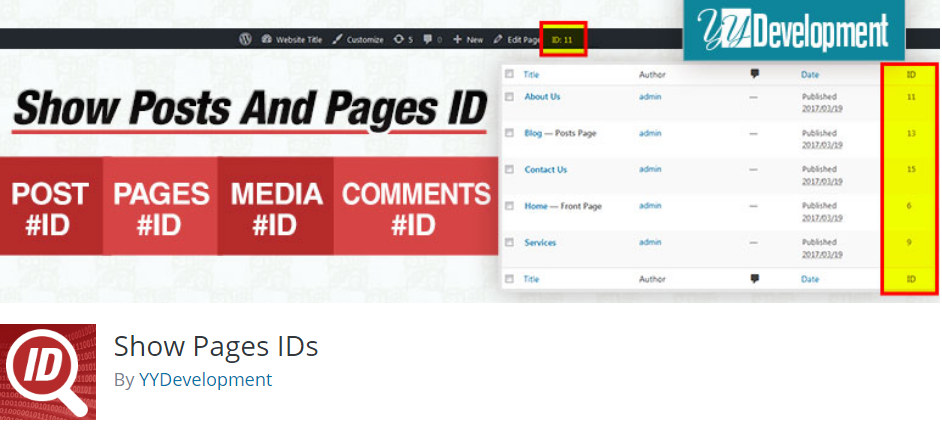Check the About Us row checkbox
The width and height of the screenshot is (942, 434).
tap(509, 96)
